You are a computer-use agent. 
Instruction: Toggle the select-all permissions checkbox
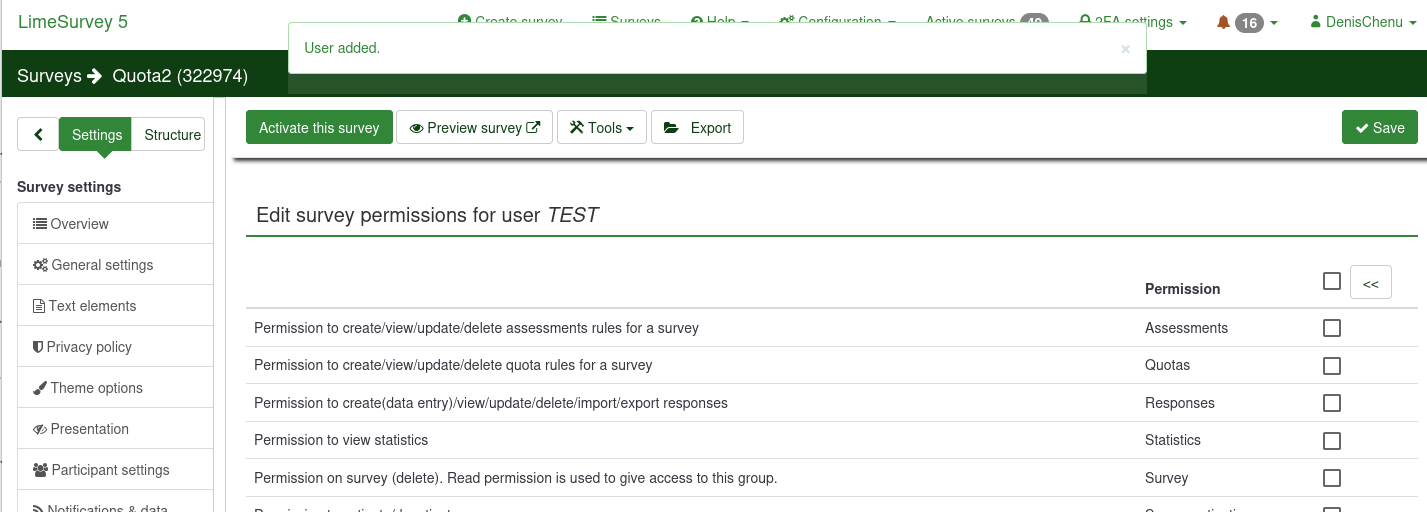point(1331,282)
